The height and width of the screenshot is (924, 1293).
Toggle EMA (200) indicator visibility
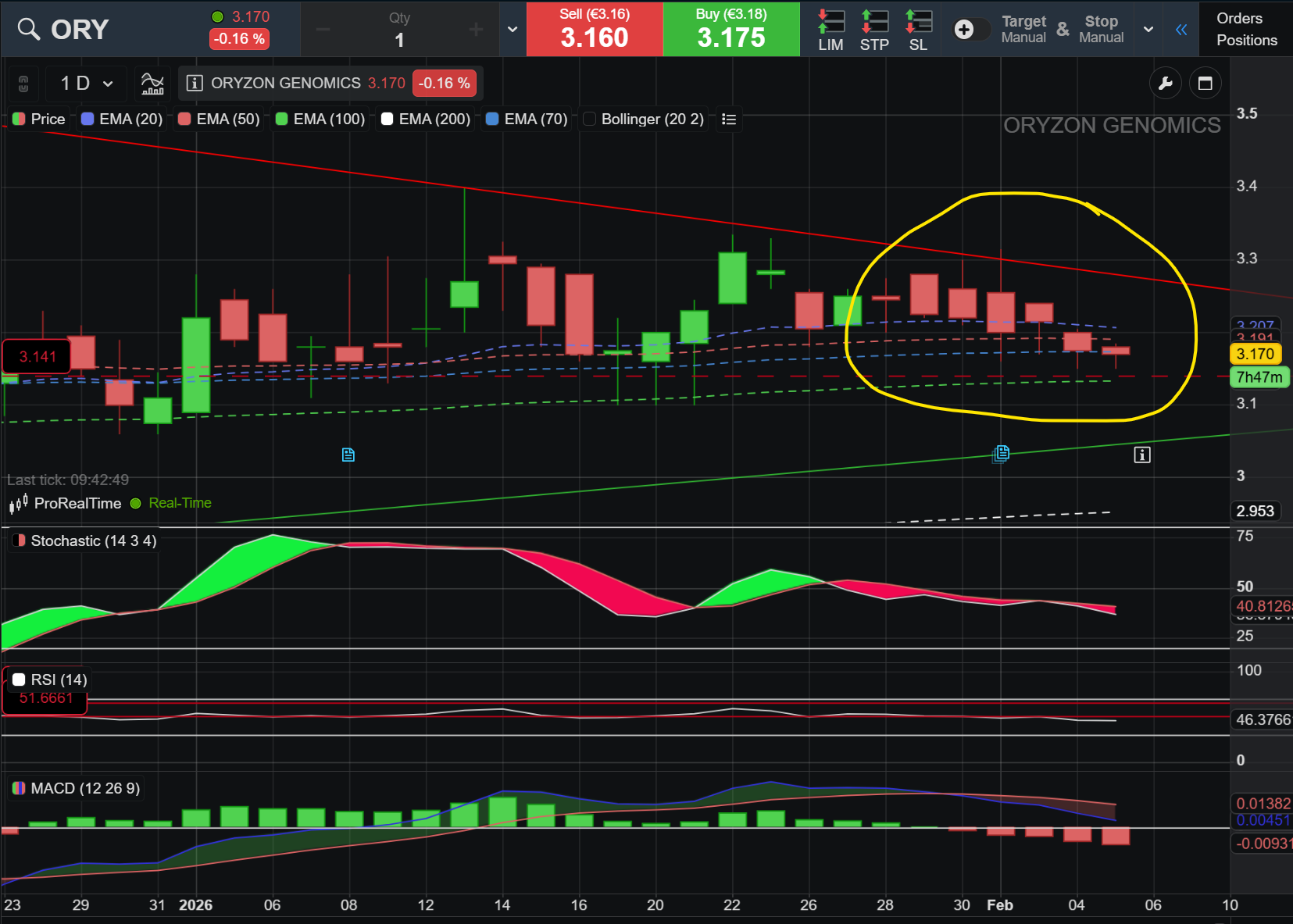coord(387,119)
